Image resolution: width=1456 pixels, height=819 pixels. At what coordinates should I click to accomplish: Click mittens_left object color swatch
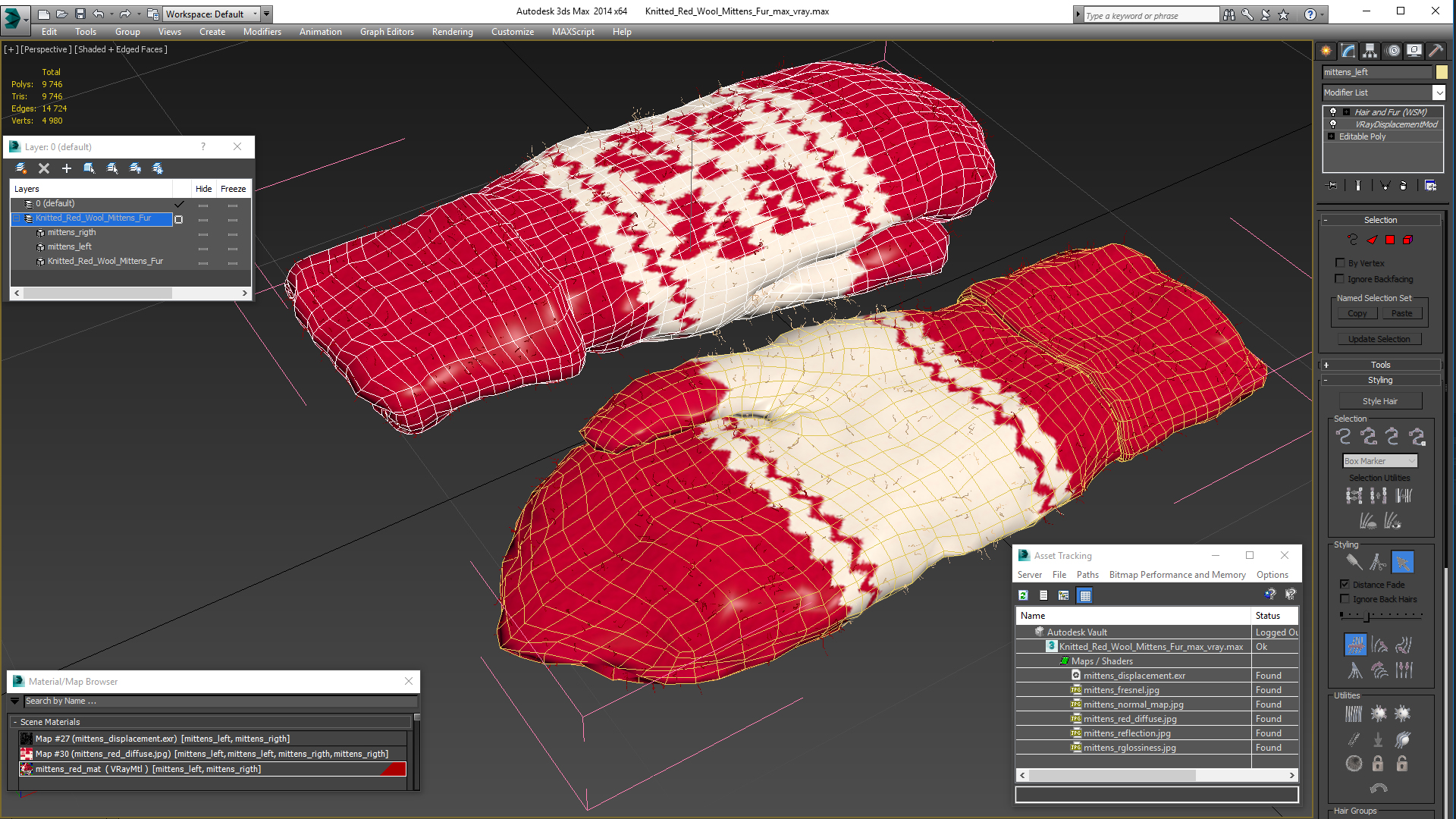tap(1442, 72)
